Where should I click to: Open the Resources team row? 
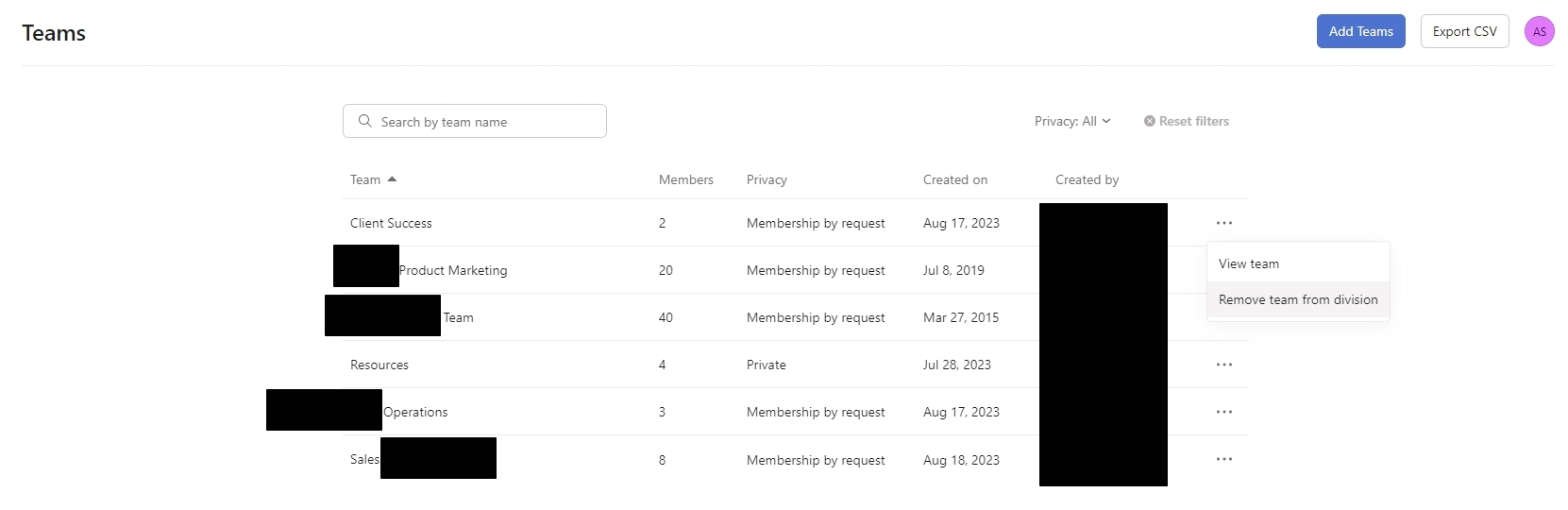(379, 365)
